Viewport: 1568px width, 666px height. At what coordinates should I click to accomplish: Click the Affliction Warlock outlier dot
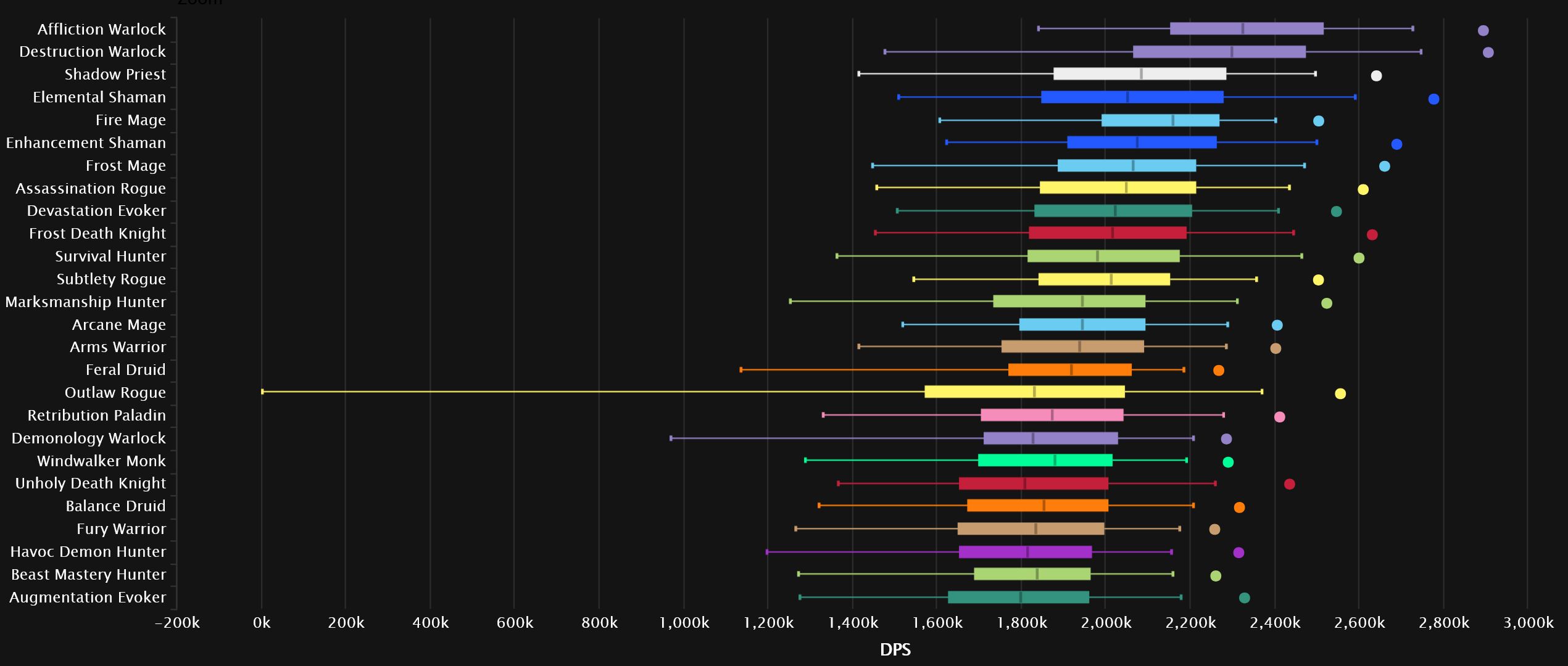click(1483, 31)
